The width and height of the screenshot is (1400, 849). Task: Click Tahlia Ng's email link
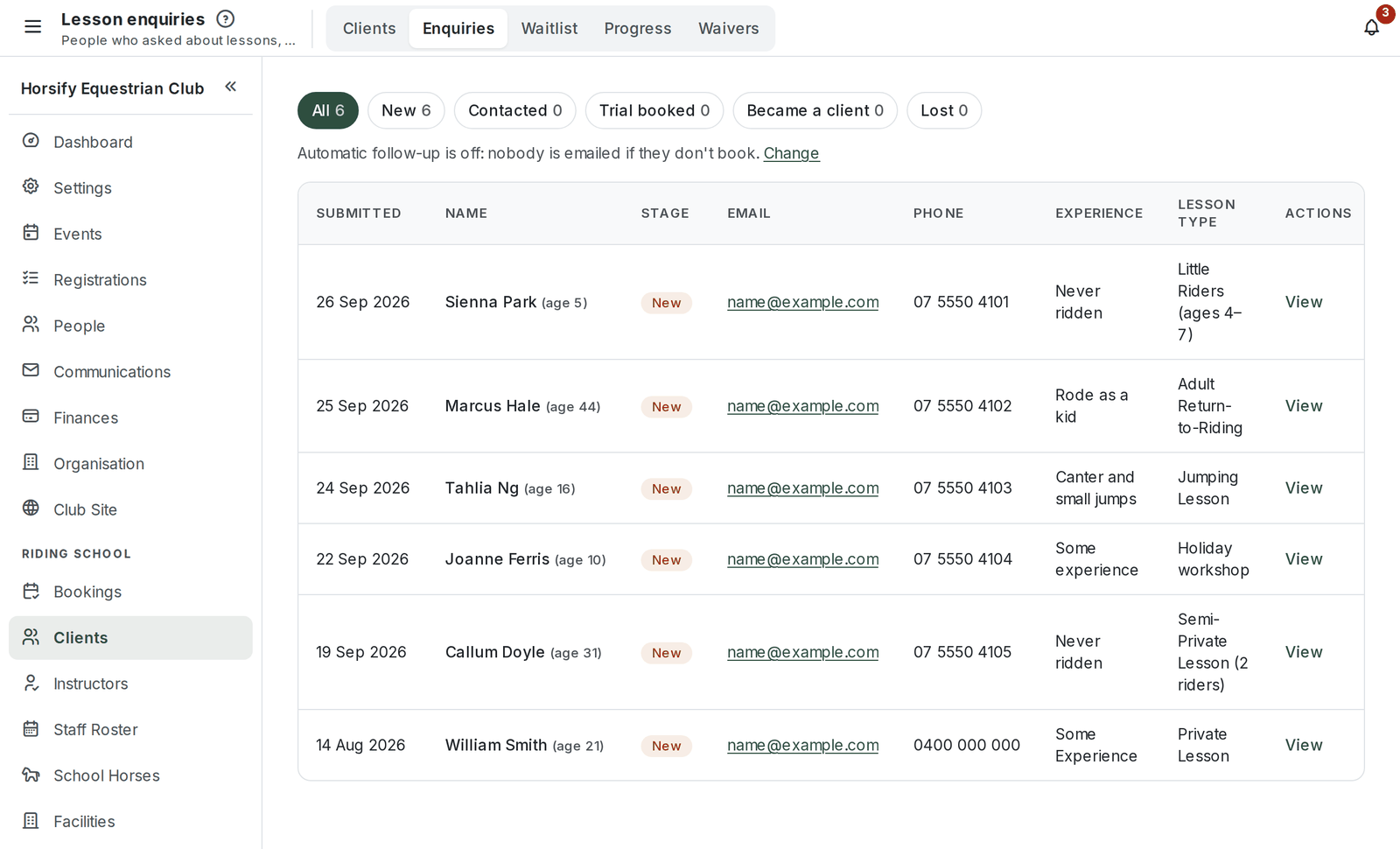pos(802,488)
